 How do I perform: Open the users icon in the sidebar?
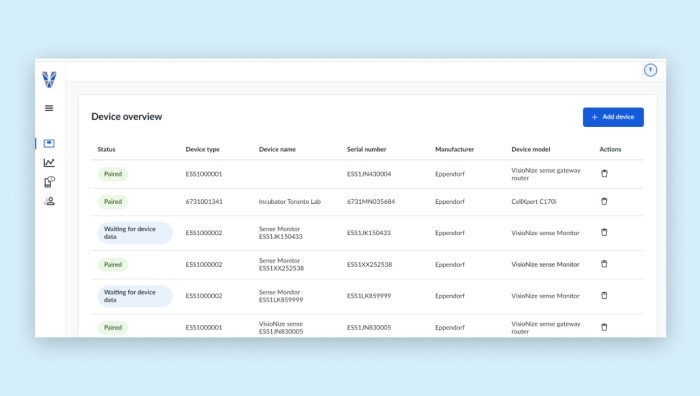49,201
